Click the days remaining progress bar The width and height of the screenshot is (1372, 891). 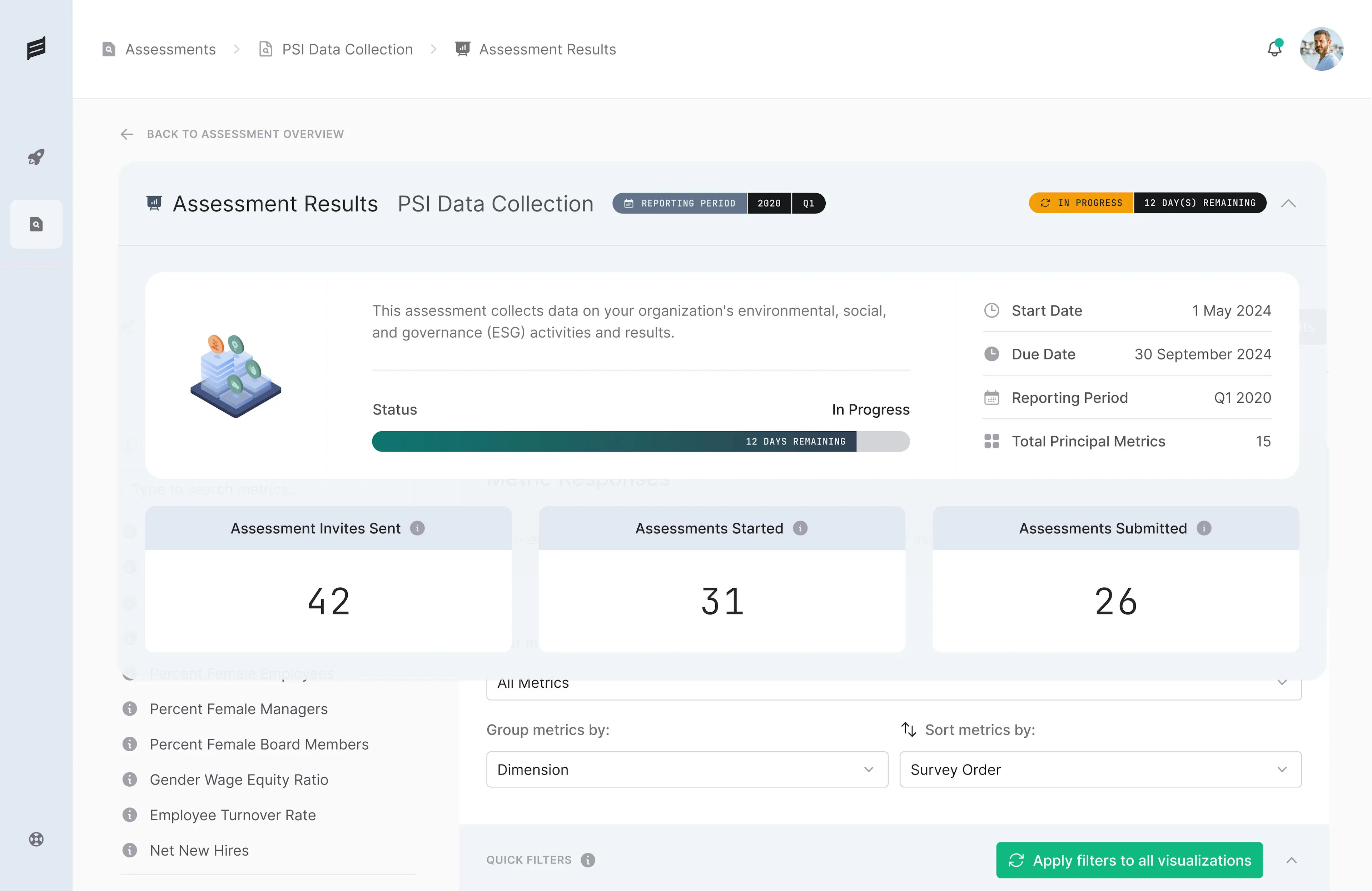tap(640, 442)
